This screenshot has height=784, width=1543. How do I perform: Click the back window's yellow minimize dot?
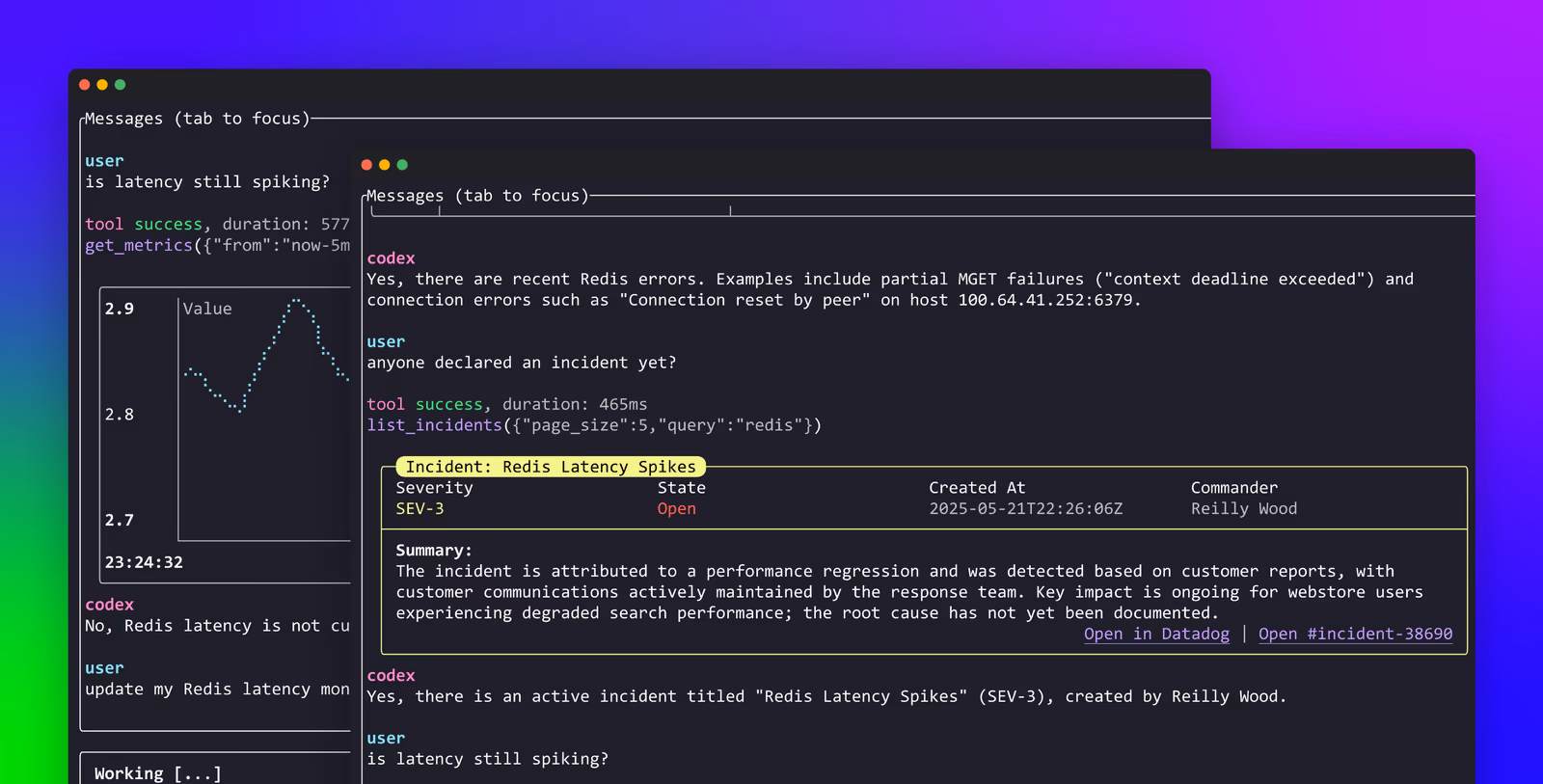[x=102, y=85]
